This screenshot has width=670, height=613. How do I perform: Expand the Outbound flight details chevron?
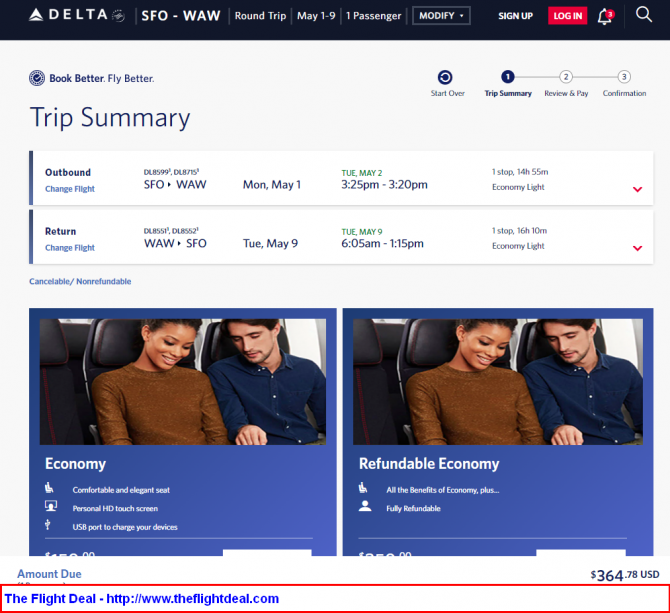(637, 189)
